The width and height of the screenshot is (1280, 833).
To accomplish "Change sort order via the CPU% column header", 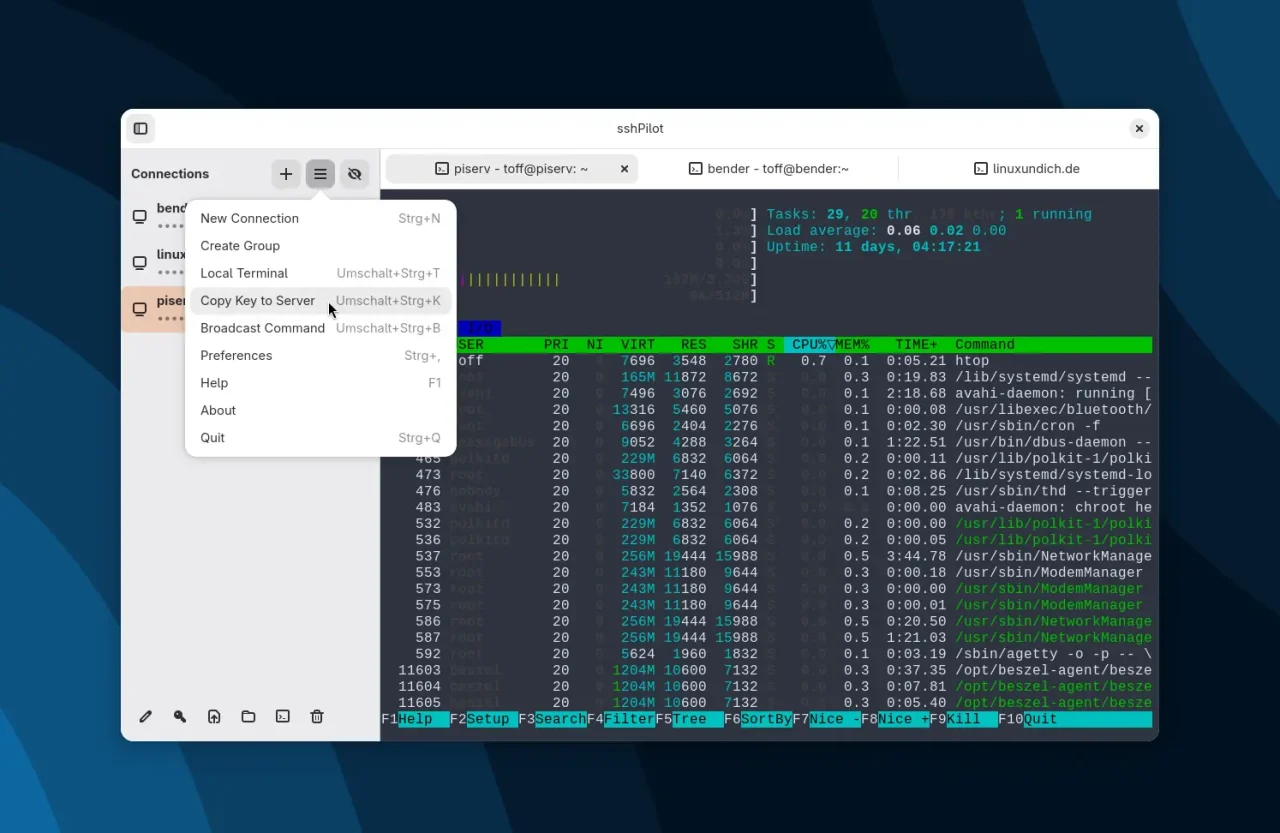I will click(812, 344).
